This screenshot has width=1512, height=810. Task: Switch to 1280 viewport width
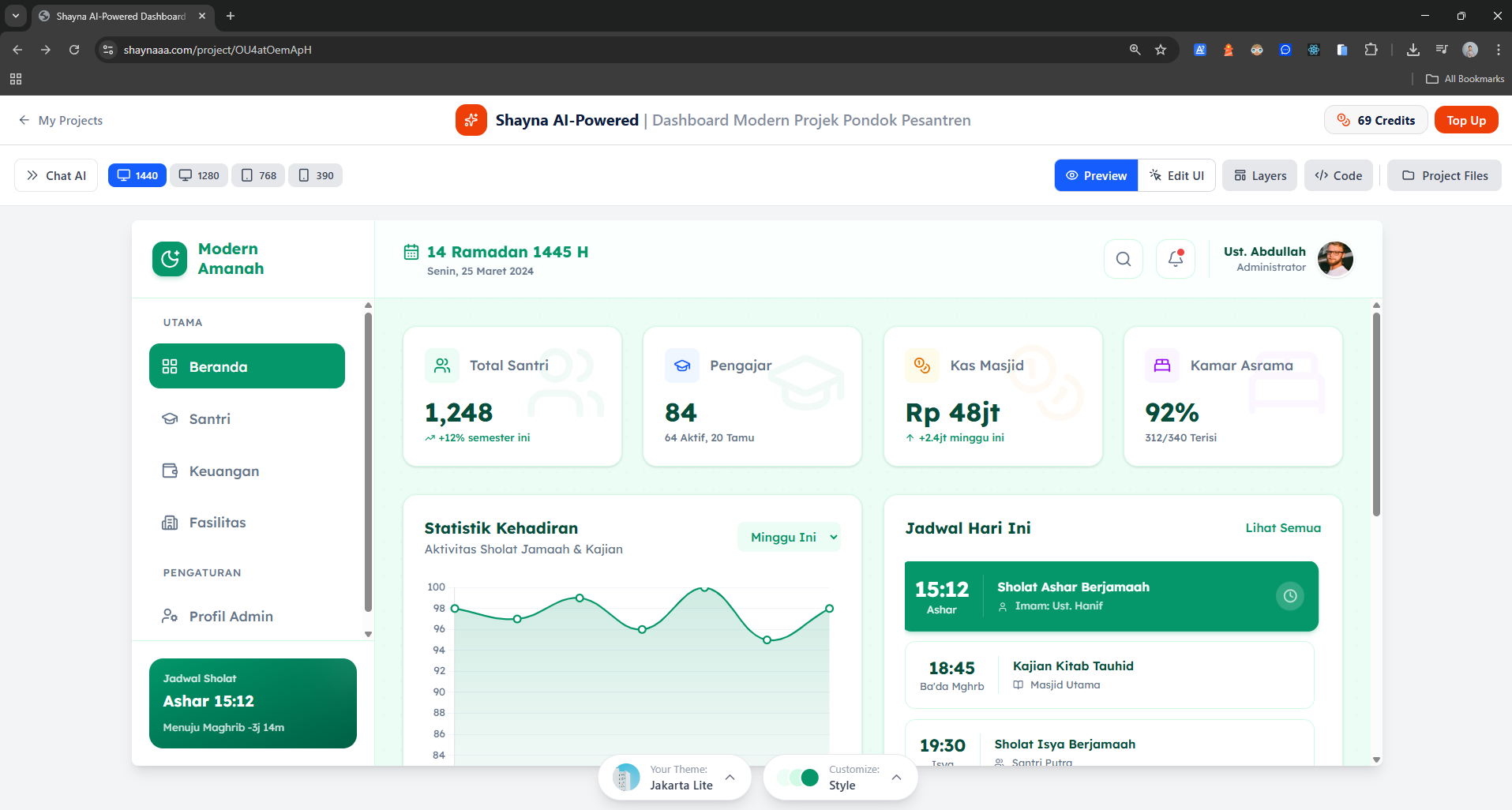199,175
